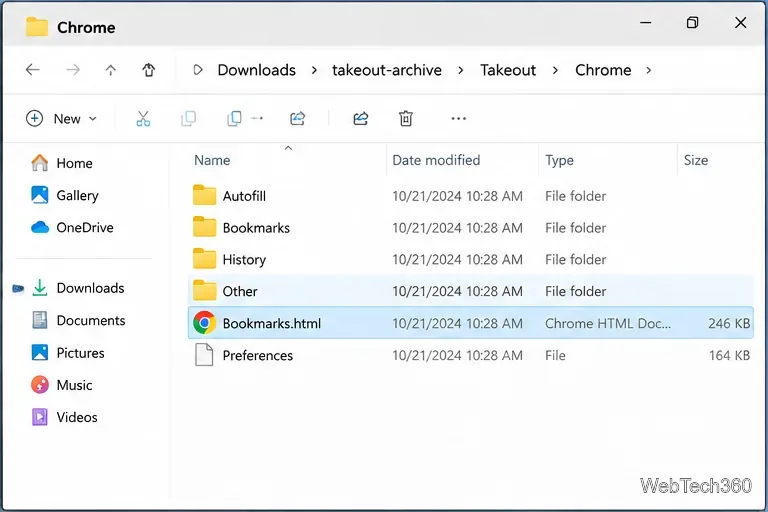Click the Bookmarks folder icon
768x512 pixels.
click(x=204, y=227)
